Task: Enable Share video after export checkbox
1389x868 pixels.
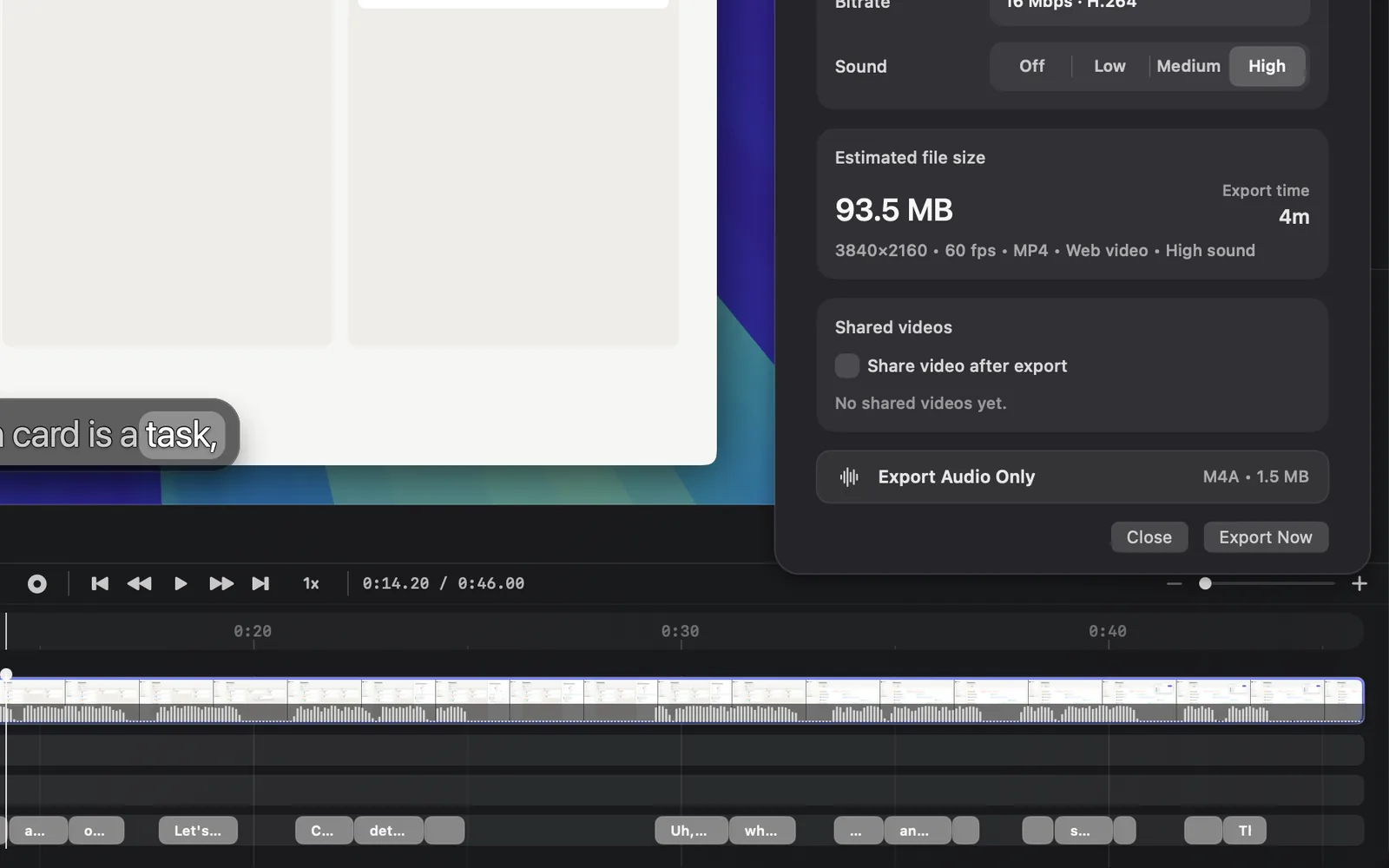Action: [x=847, y=365]
